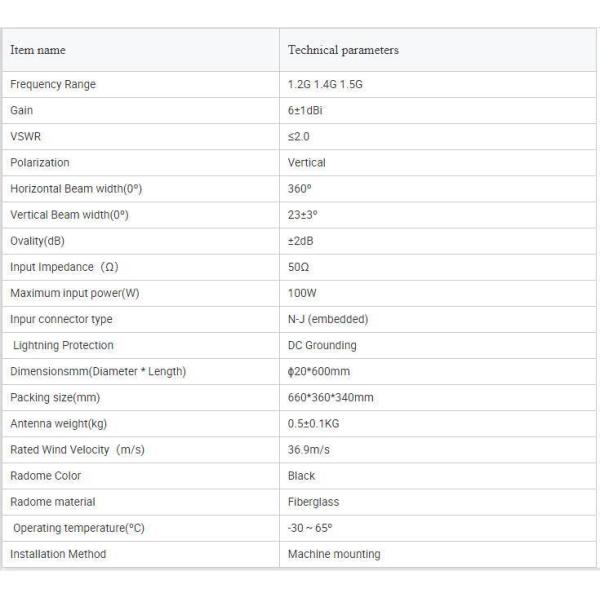Select the '50Ω' impedance value

tap(299, 267)
